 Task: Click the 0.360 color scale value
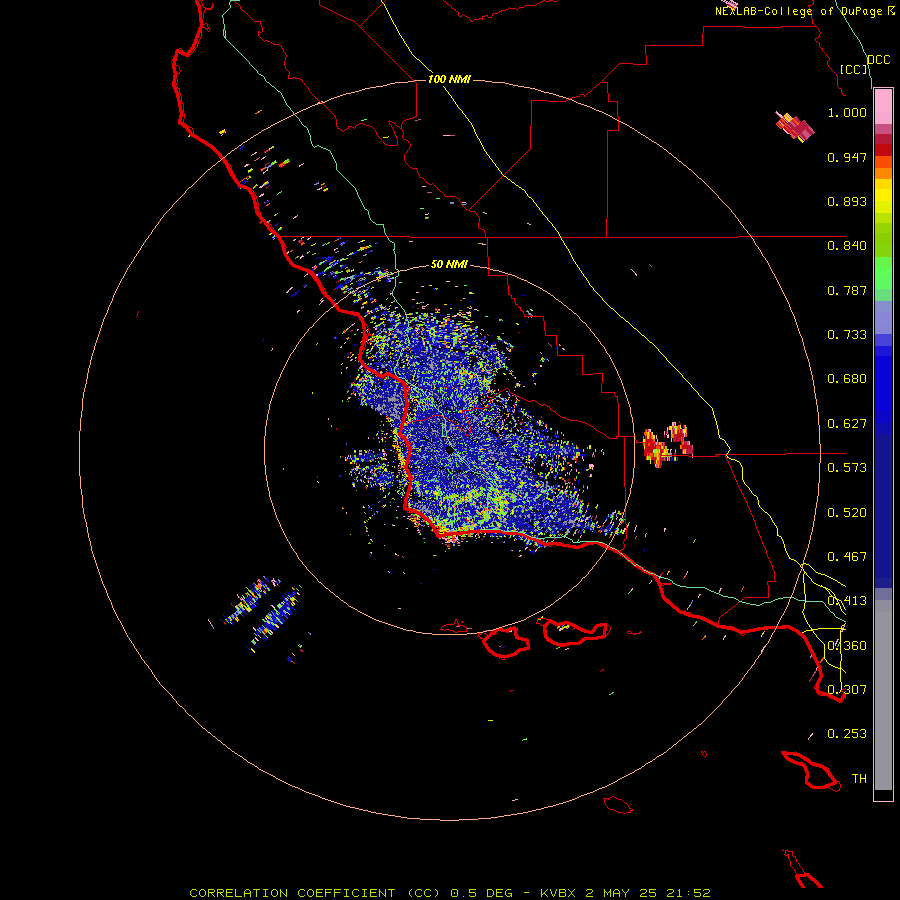click(x=847, y=646)
